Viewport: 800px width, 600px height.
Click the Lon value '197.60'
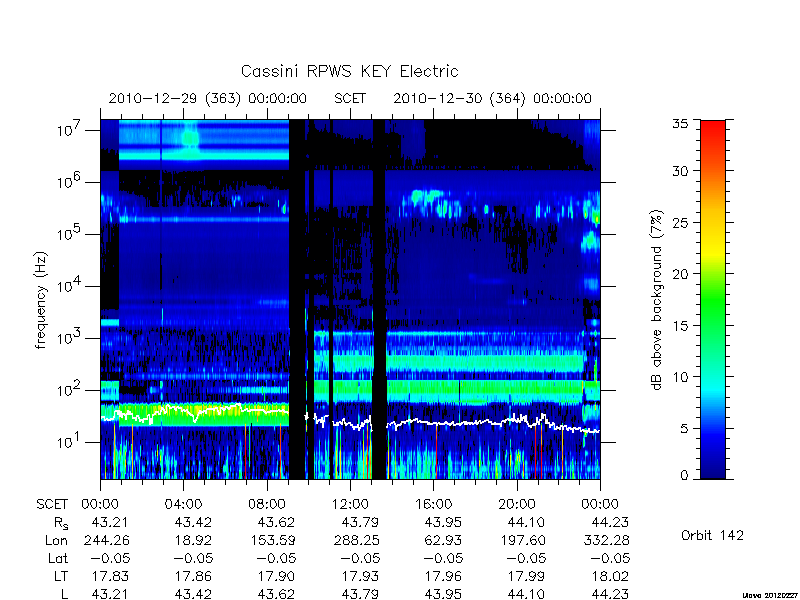pyautogui.click(x=522, y=540)
